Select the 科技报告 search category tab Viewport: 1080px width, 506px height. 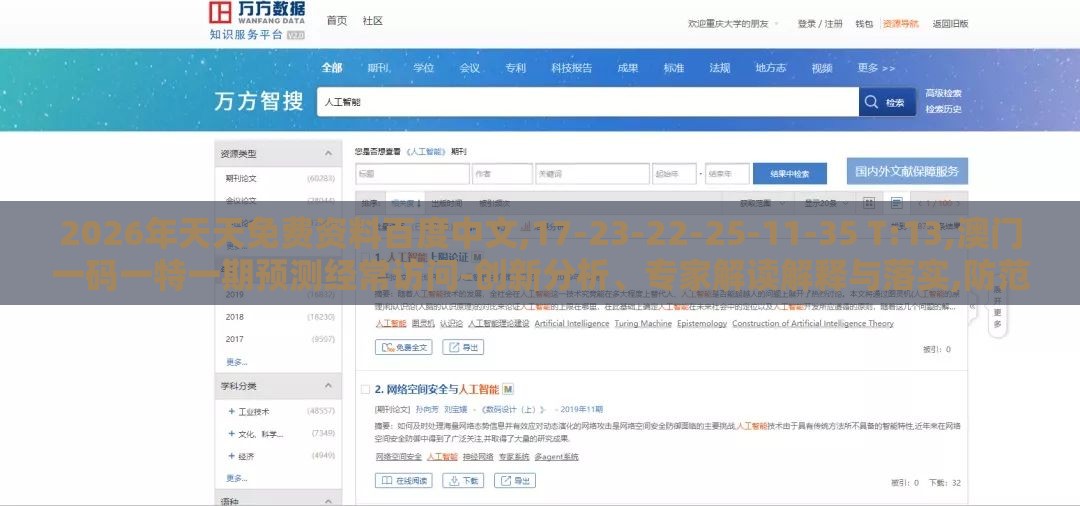pyautogui.click(x=572, y=68)
